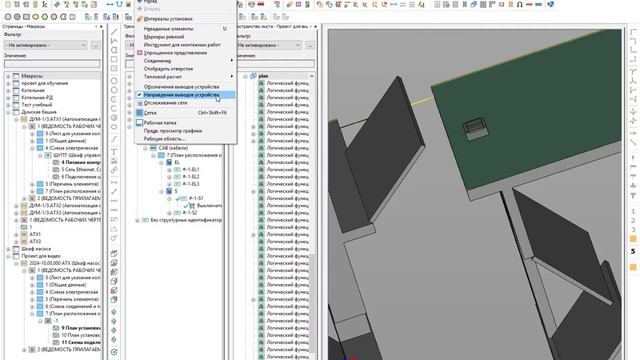The width and height of the screenshot is (640, 360).
Task: Select the line drawing tool
Action: coord(114,32)
